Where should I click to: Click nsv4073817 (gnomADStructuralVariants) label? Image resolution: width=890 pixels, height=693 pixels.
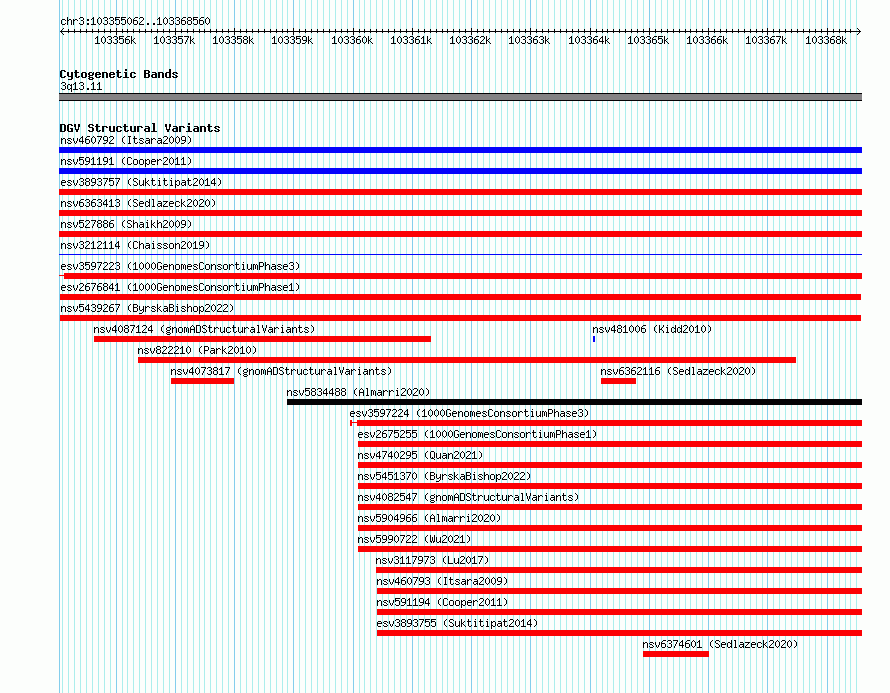281,371
